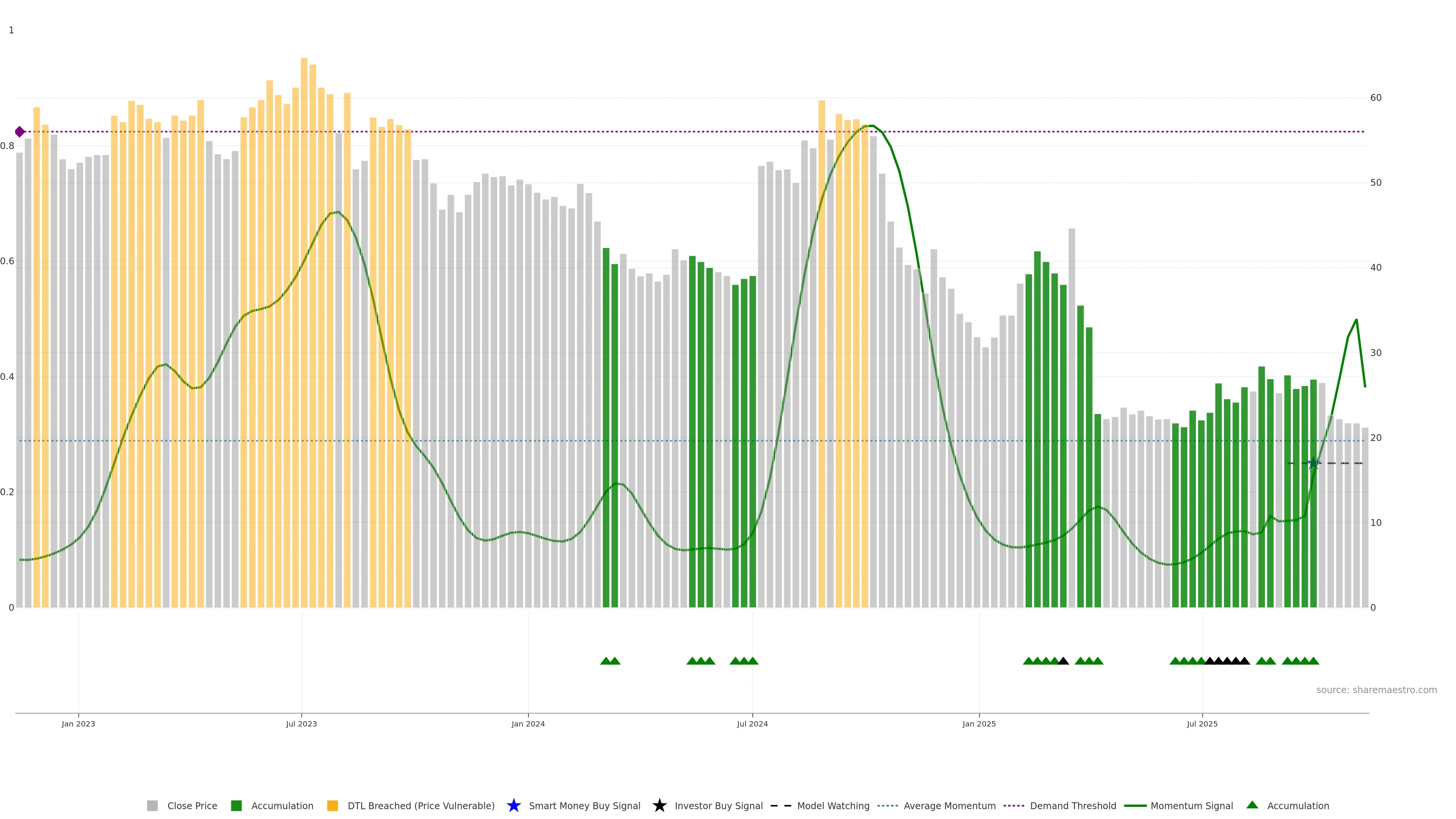Click the first green triangle marker after Jan 2024
Screen dimensions: 1456x819
(x=606, y=661)
